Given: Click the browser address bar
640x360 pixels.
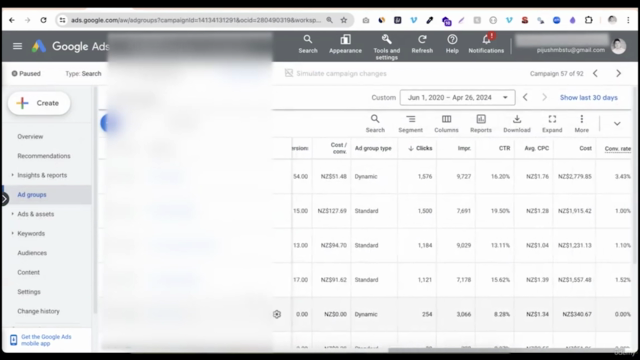Looking at the screenshot, I should coord(196,20).
